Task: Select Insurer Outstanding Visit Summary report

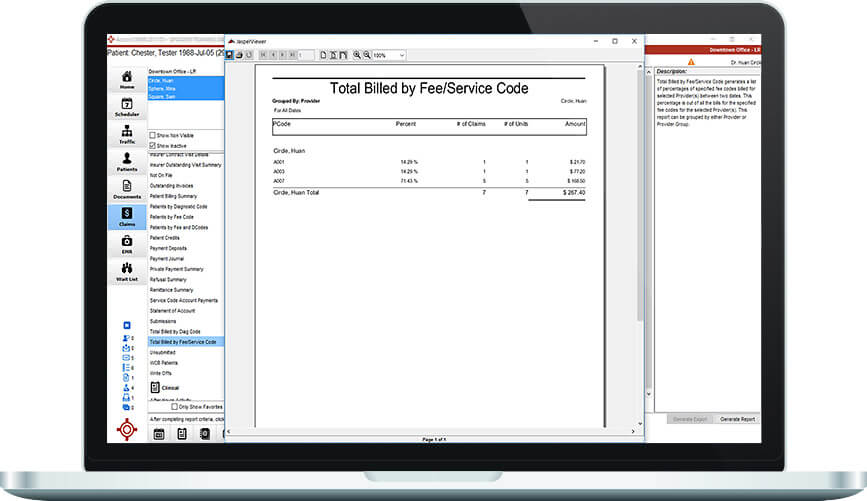Action: 185,165
